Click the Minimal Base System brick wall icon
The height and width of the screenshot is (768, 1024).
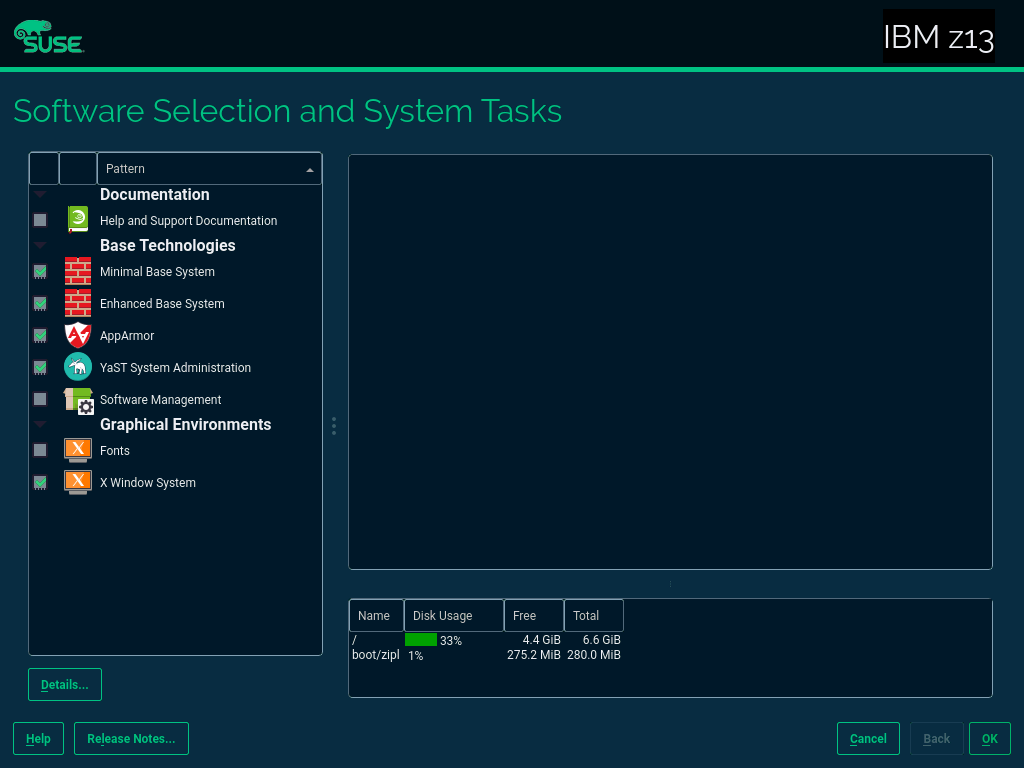(78, 271)
